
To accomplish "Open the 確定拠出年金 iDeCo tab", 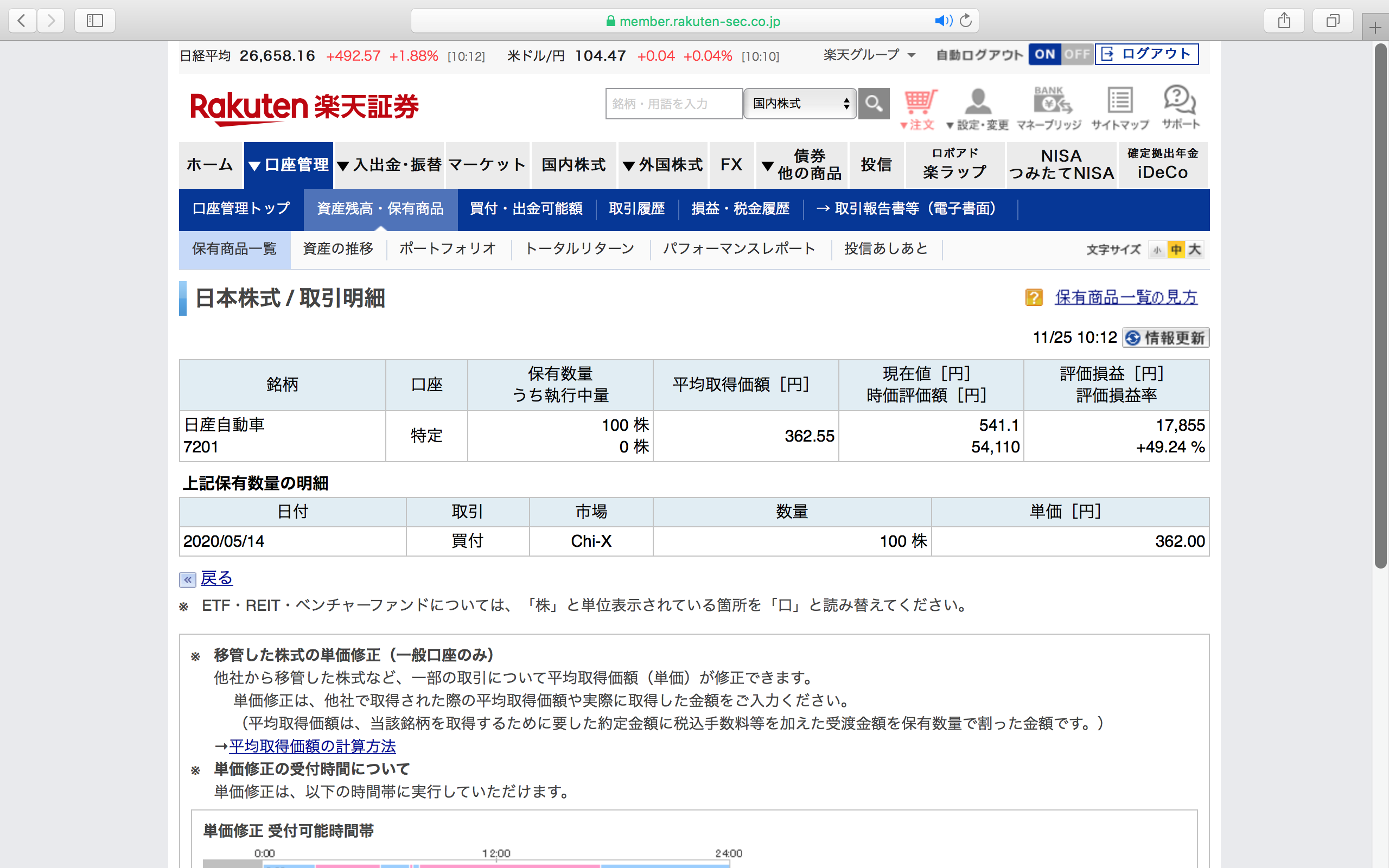I will [1163, 165].
